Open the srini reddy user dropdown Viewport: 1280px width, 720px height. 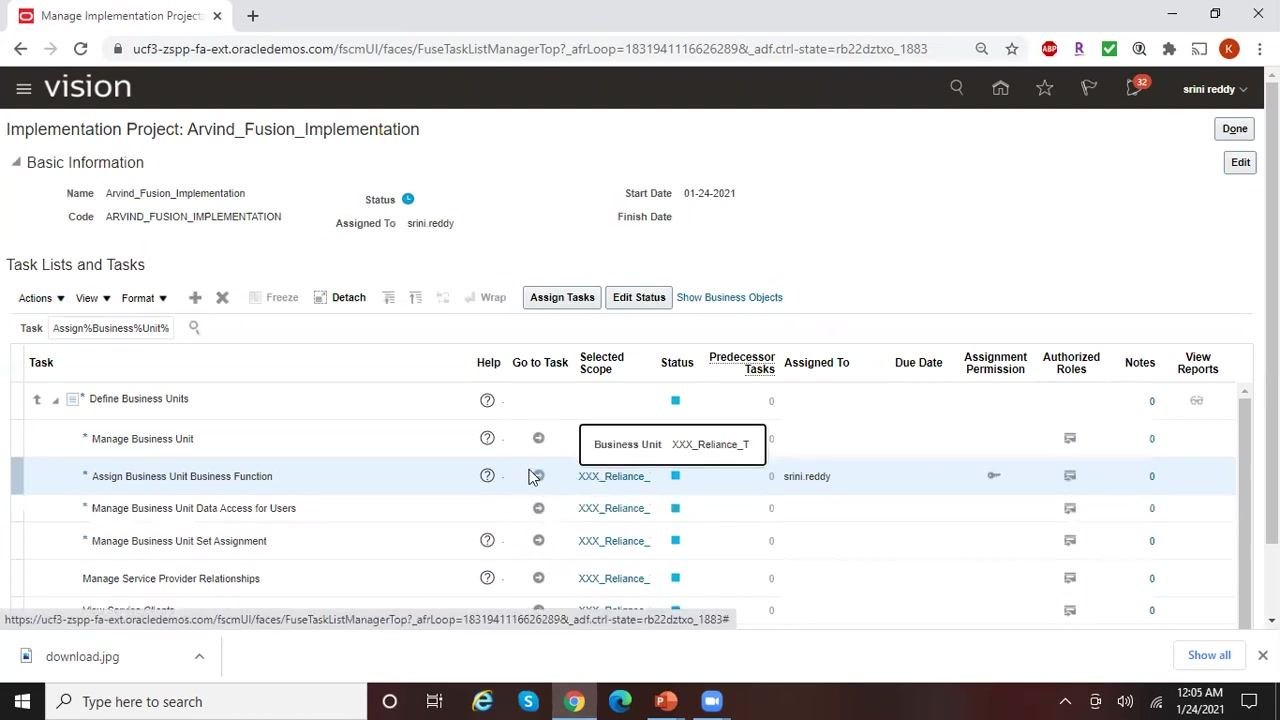(1215, 89)
